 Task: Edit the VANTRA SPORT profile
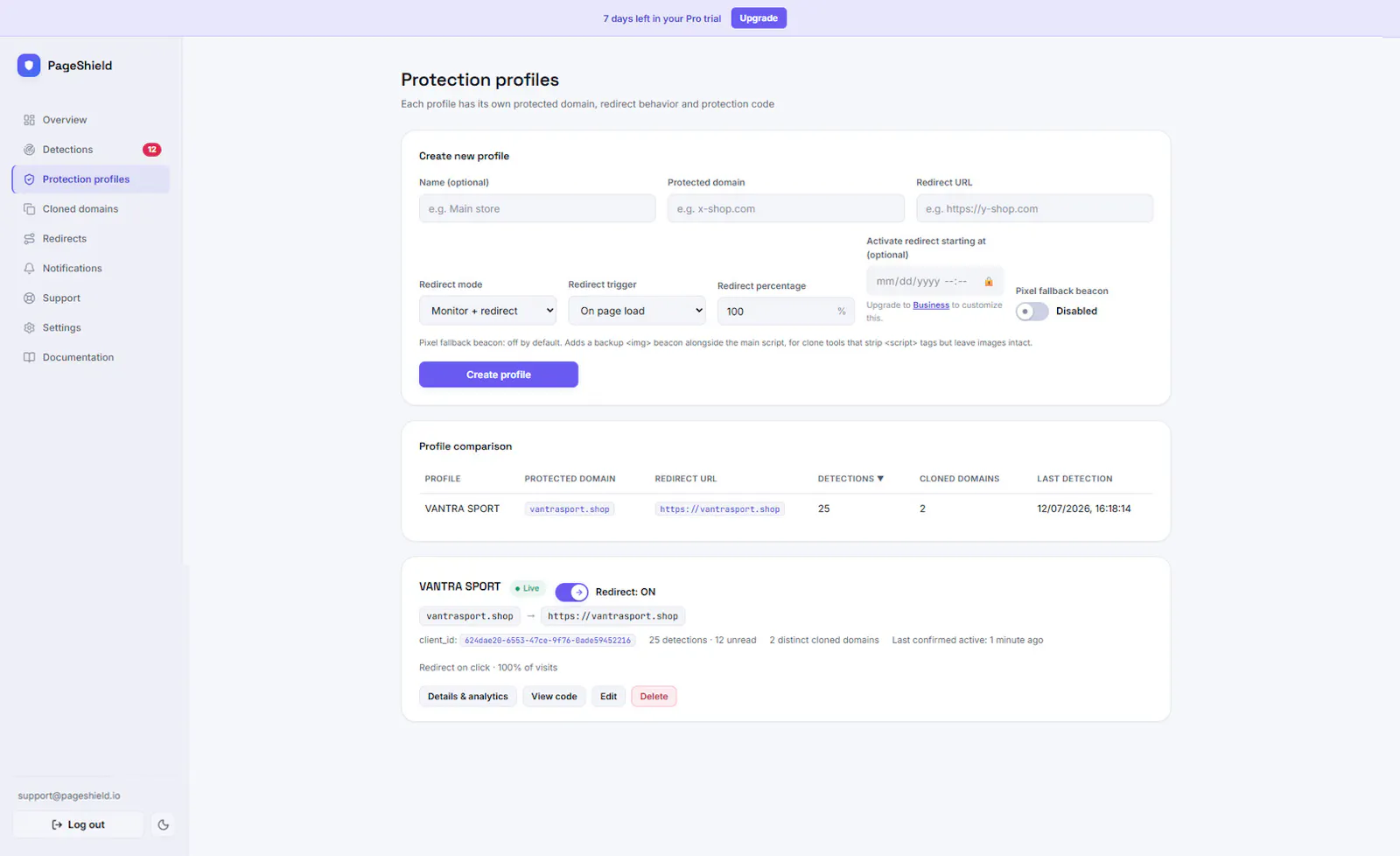(x=609, y=697)
